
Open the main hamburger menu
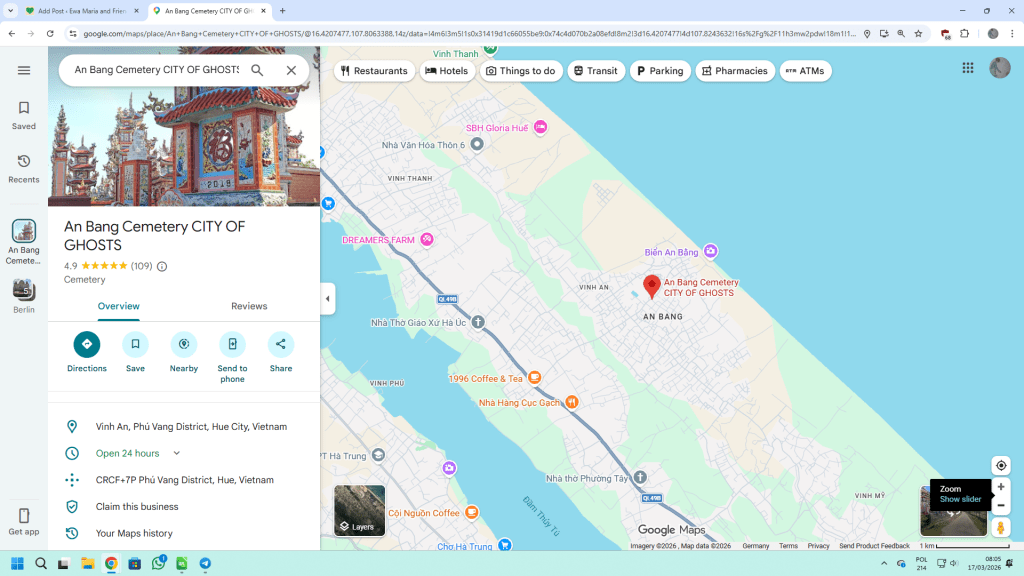(24, 70)
